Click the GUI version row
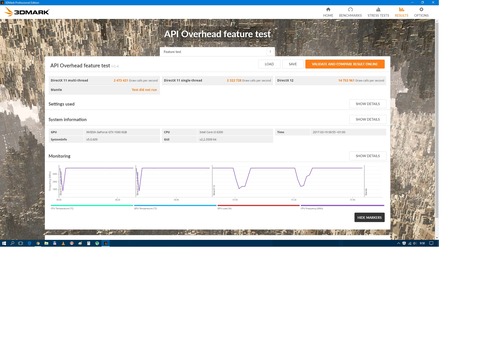This screenshot has height=360, width=480. [x=217, y=139]
